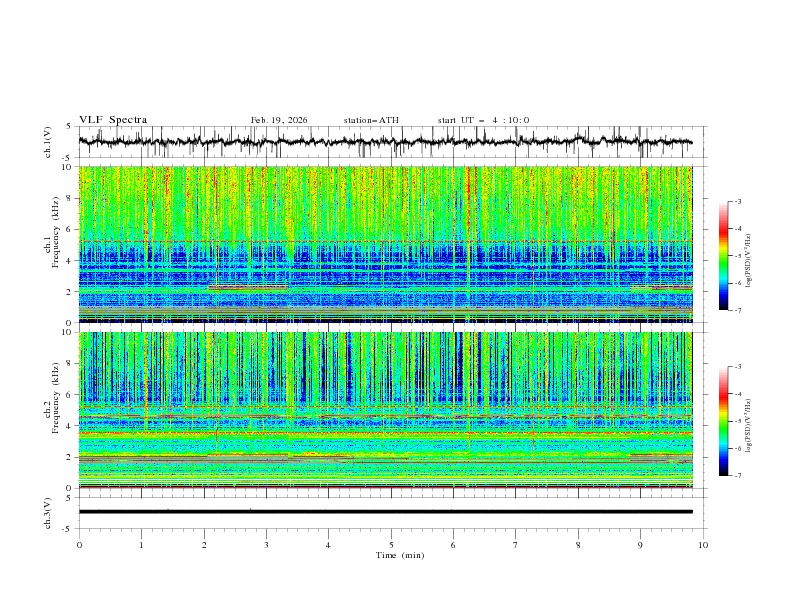
Task: Select the ch.1 'Frequency (kHz)' axis label
Action: pos(56,232)
